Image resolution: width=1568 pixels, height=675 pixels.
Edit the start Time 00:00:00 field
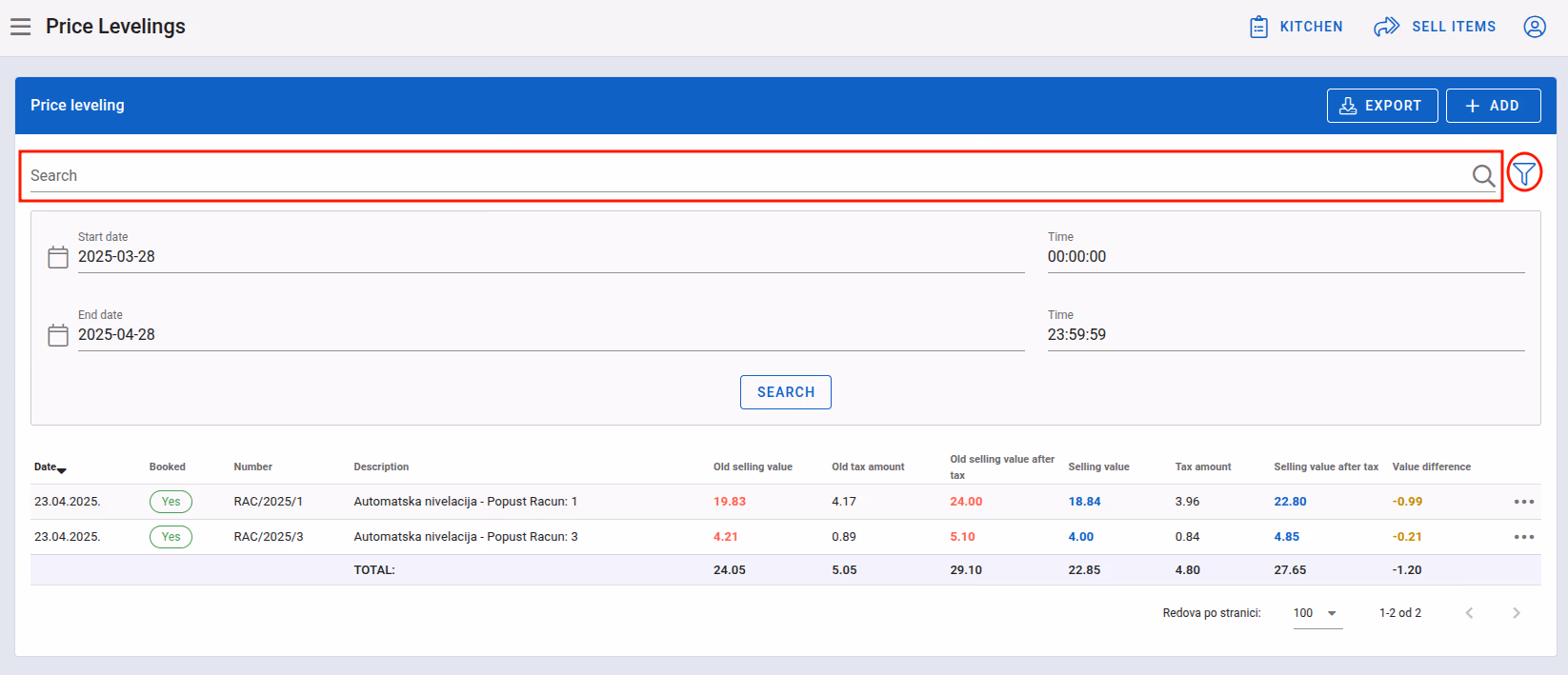[x=1286, y=257]
